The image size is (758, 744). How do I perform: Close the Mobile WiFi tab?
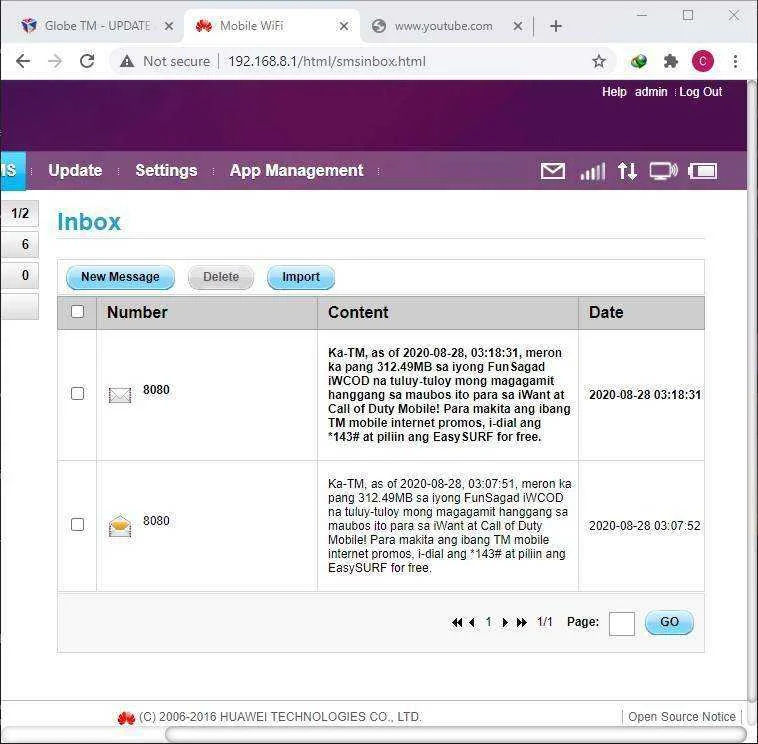point(344,26)
